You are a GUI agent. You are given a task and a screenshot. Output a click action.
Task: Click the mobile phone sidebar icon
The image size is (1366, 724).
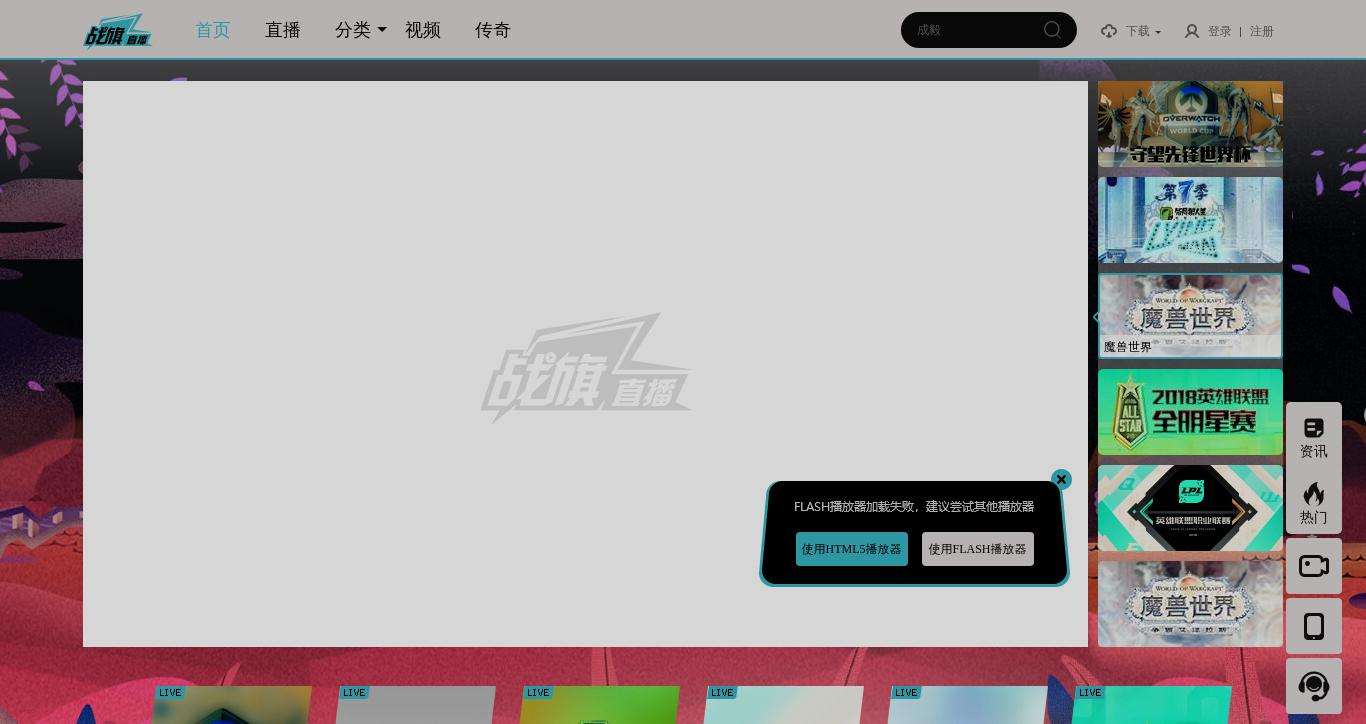click(1314, 626)
